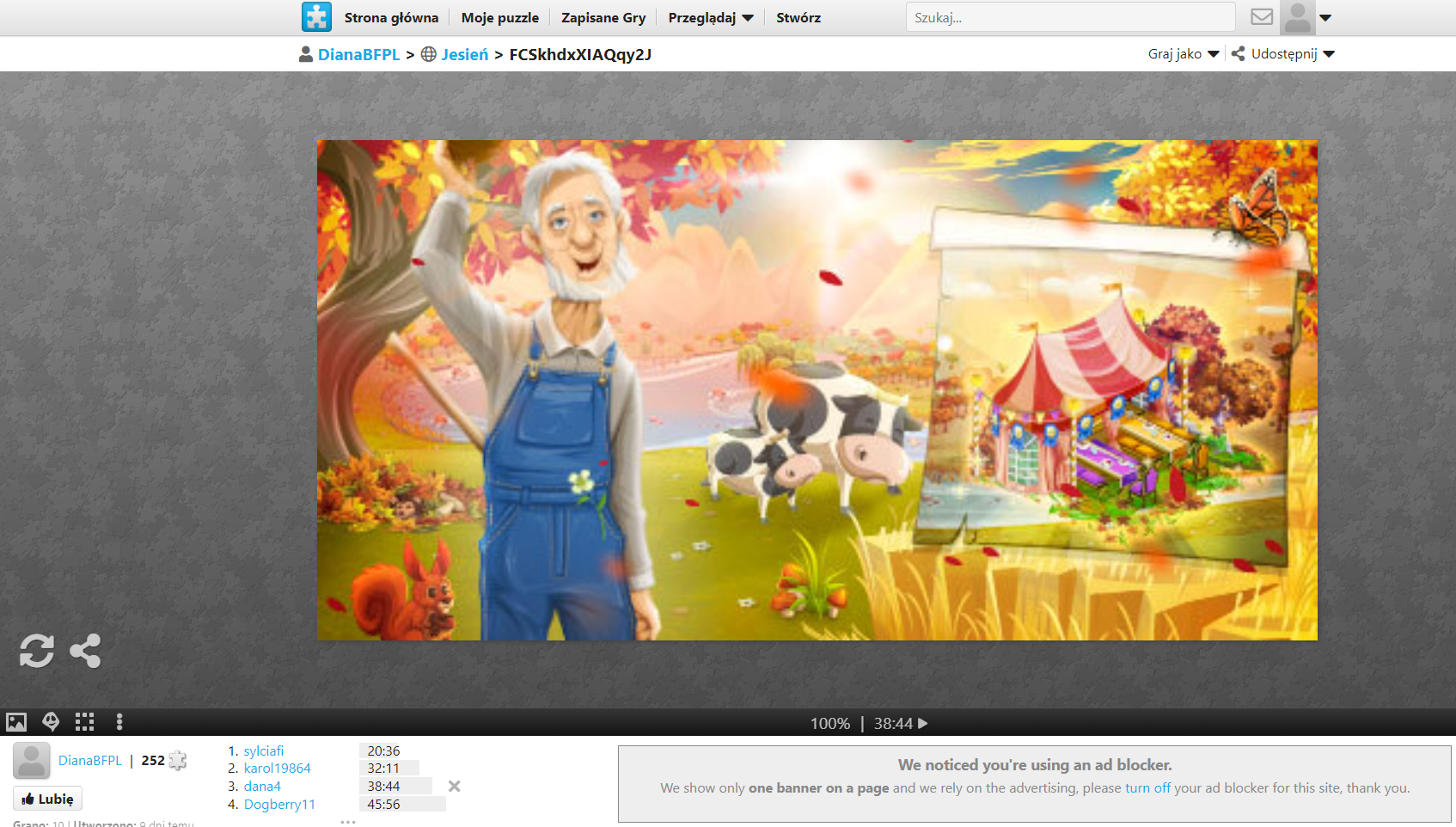Open the Stwórz menu item
Image resolution: width=1456 pixels, height=827 pixels.
[798, 17]
